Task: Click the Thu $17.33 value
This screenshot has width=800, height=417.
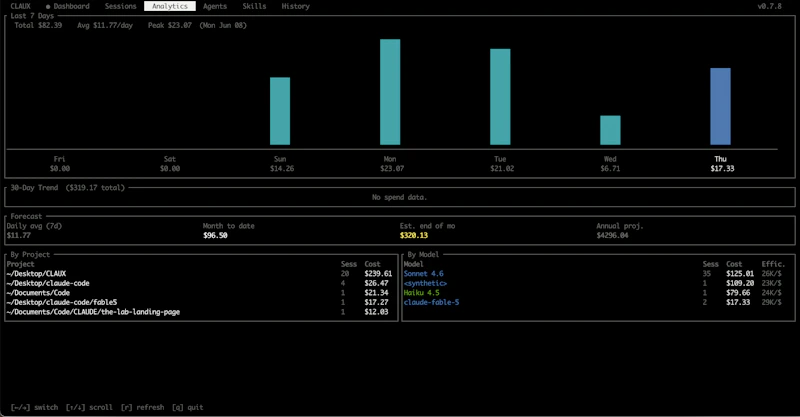Action: pyautogui.click(x=722, y=168)
